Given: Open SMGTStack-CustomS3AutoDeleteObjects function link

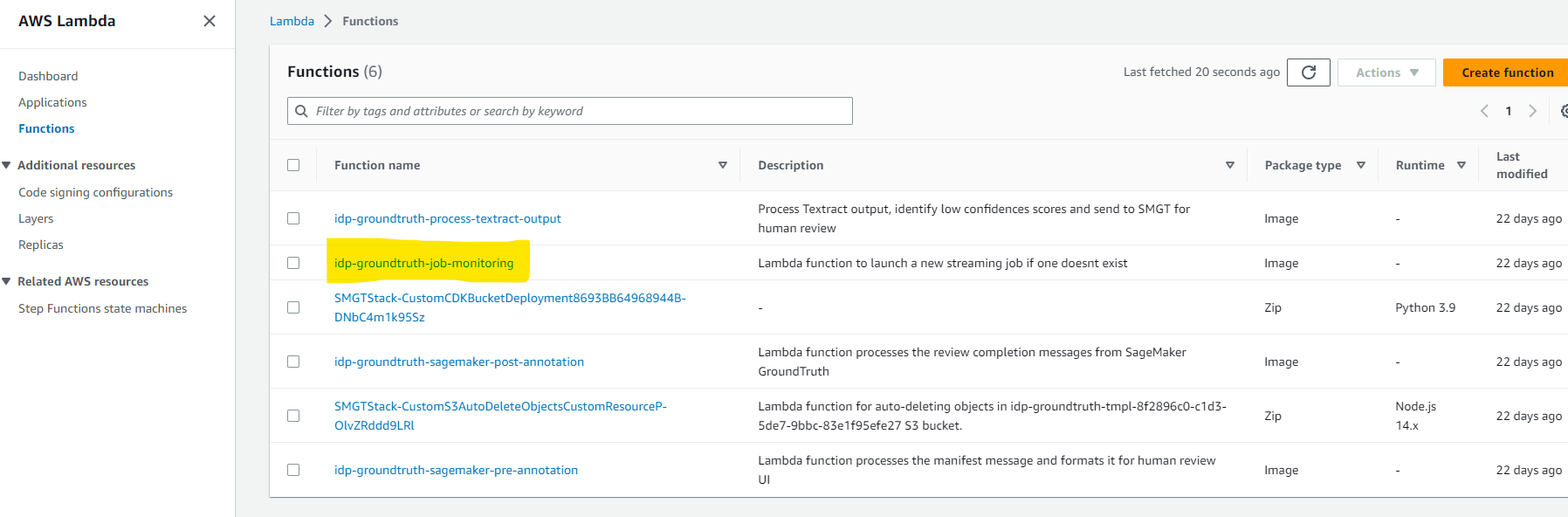Looking at the screenshot, I should click(x=500, y=416).
